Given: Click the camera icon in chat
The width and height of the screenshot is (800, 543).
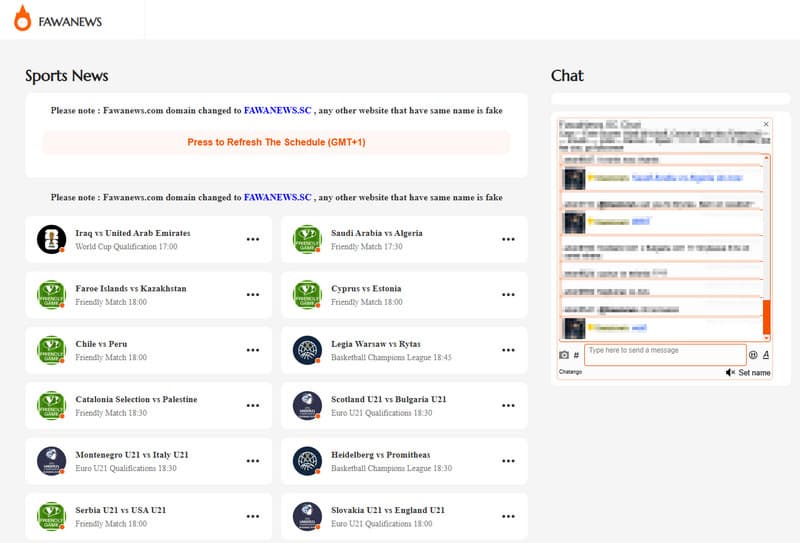Looking at the screenshot, I should click(x=564, y=355).
